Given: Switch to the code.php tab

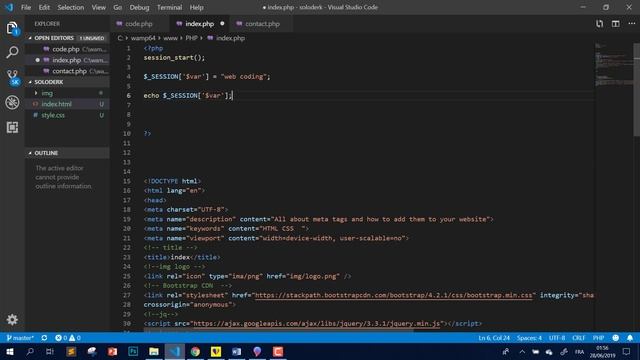Looking at the screenshot, I should click(139, 24).
